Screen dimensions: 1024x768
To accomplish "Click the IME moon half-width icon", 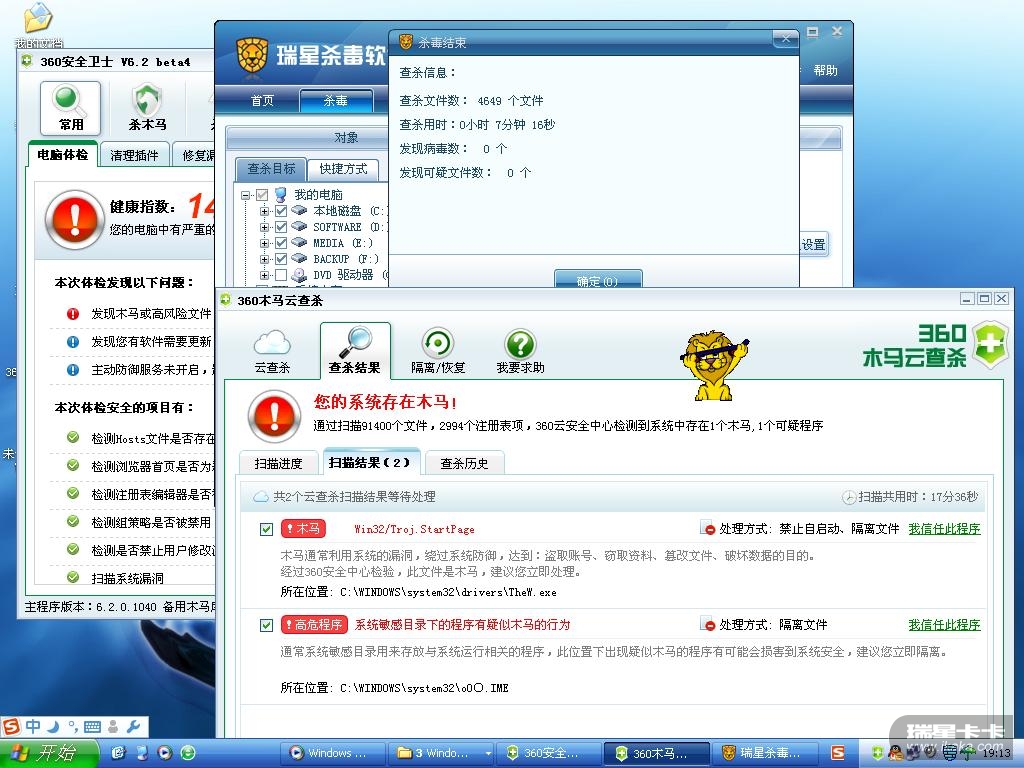I will coord(53,726).
